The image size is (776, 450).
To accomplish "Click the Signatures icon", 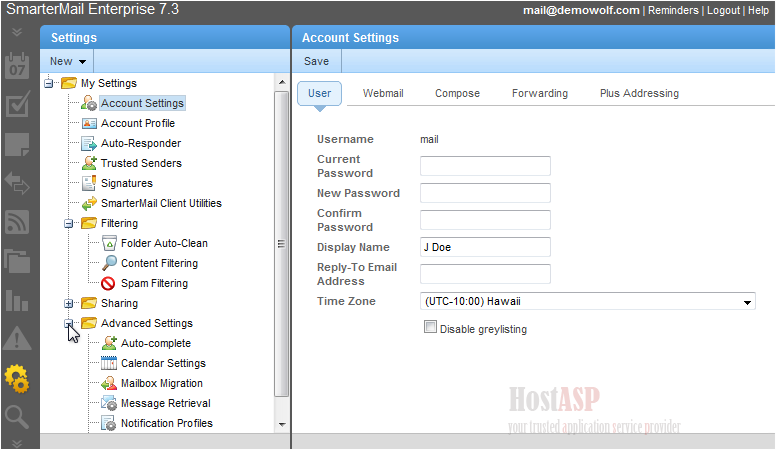I will click(89, 183).
